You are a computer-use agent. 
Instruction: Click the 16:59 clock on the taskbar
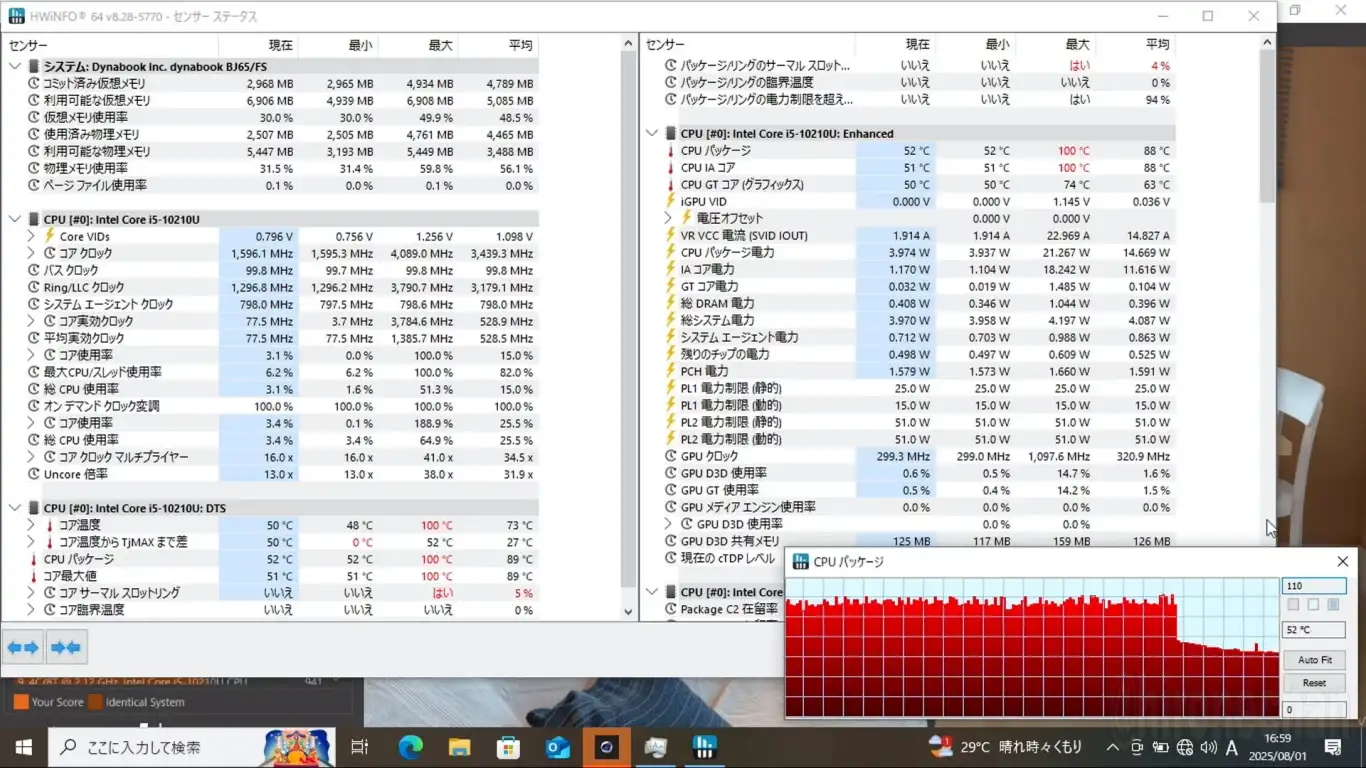[1278, 738]
